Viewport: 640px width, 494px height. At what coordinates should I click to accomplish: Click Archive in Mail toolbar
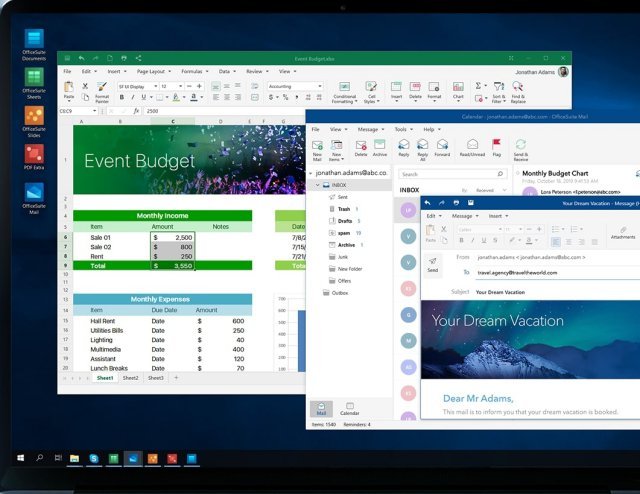click(x=380, y=149)
